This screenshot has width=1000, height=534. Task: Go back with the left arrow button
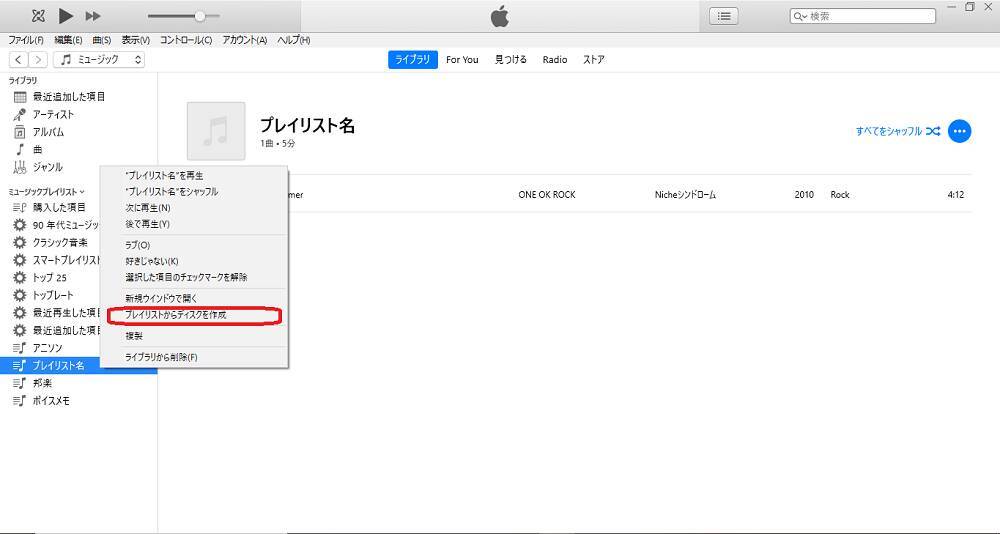[x=18, y=60]
